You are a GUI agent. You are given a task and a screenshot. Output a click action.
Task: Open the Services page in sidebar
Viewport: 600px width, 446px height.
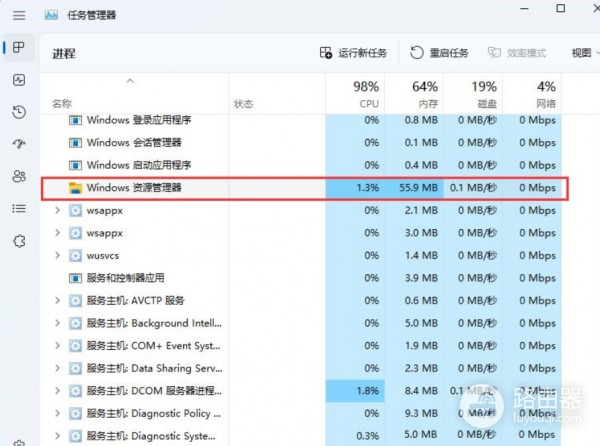pyautogui.click(x=19, y=241)
